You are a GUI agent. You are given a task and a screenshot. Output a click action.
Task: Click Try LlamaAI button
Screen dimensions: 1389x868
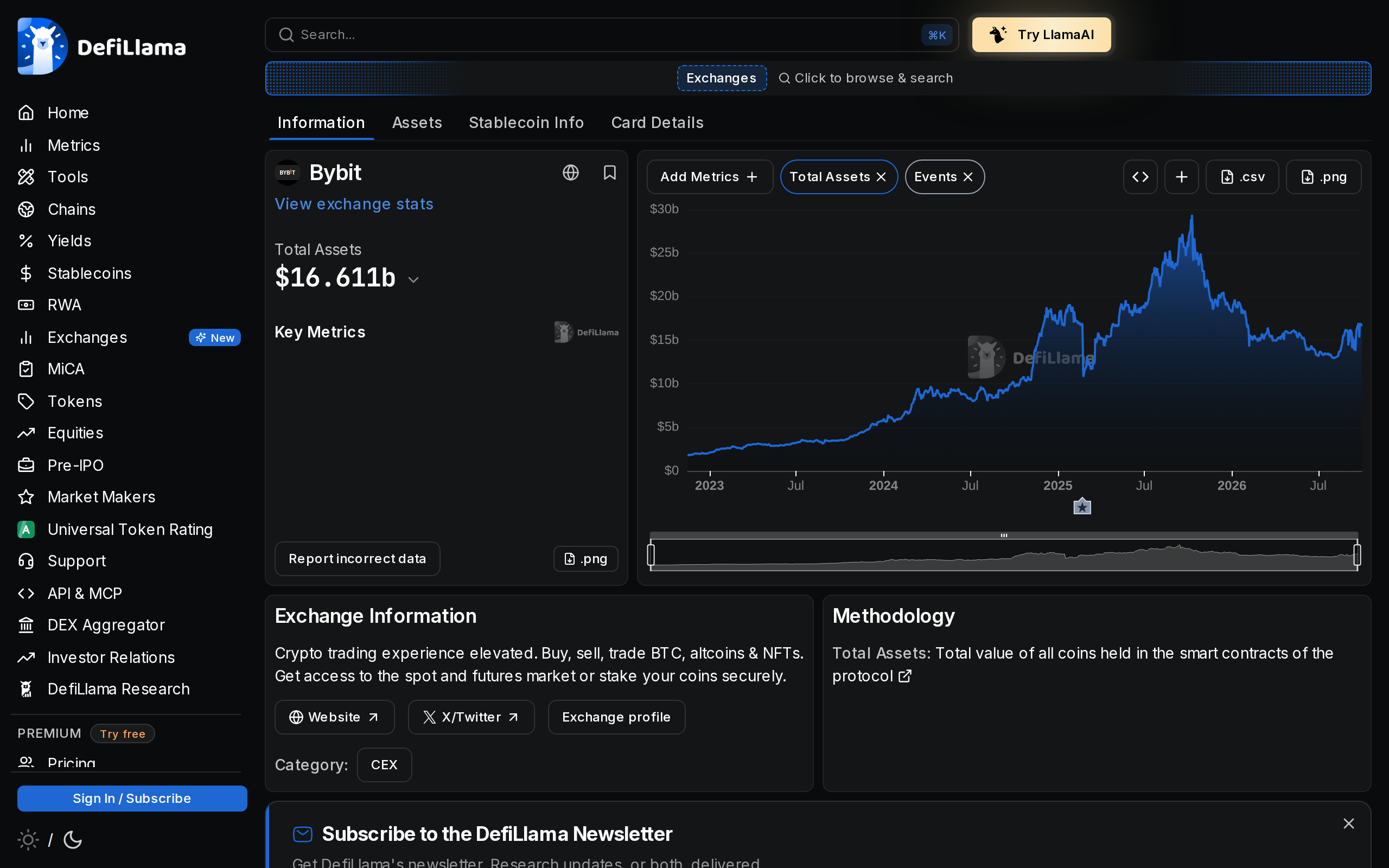point(1041,34)
